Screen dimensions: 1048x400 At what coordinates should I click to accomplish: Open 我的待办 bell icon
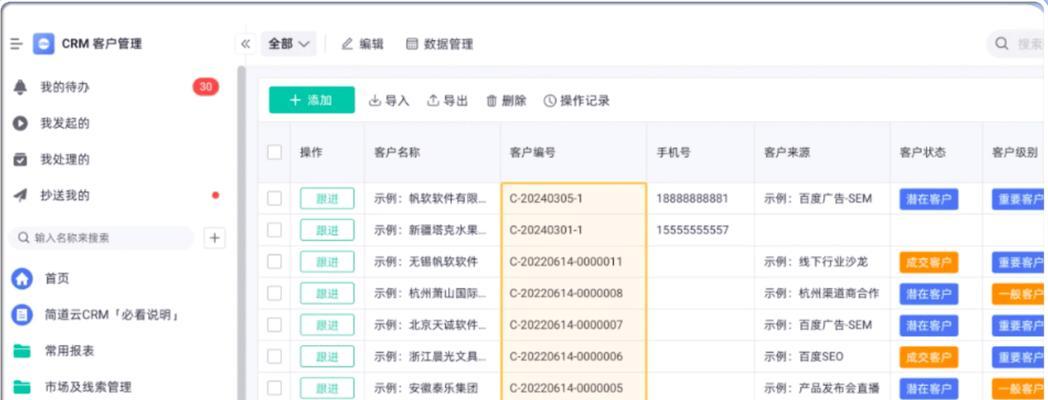(x=21, y=87)
